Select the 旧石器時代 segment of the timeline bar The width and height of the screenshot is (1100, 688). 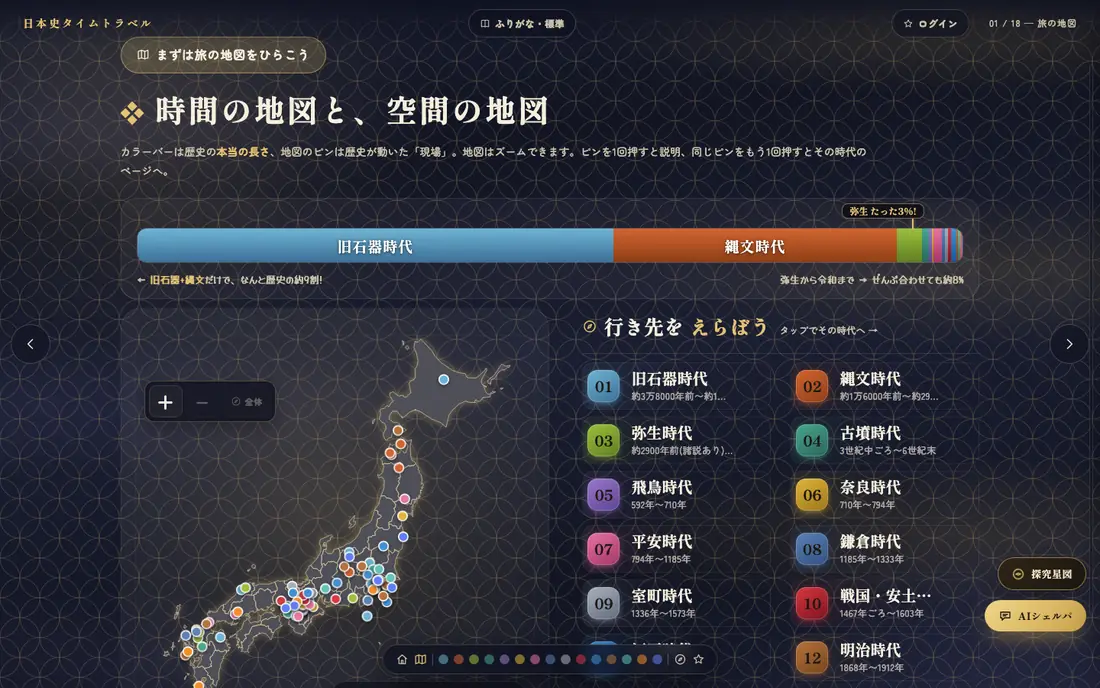click(375, 246)
